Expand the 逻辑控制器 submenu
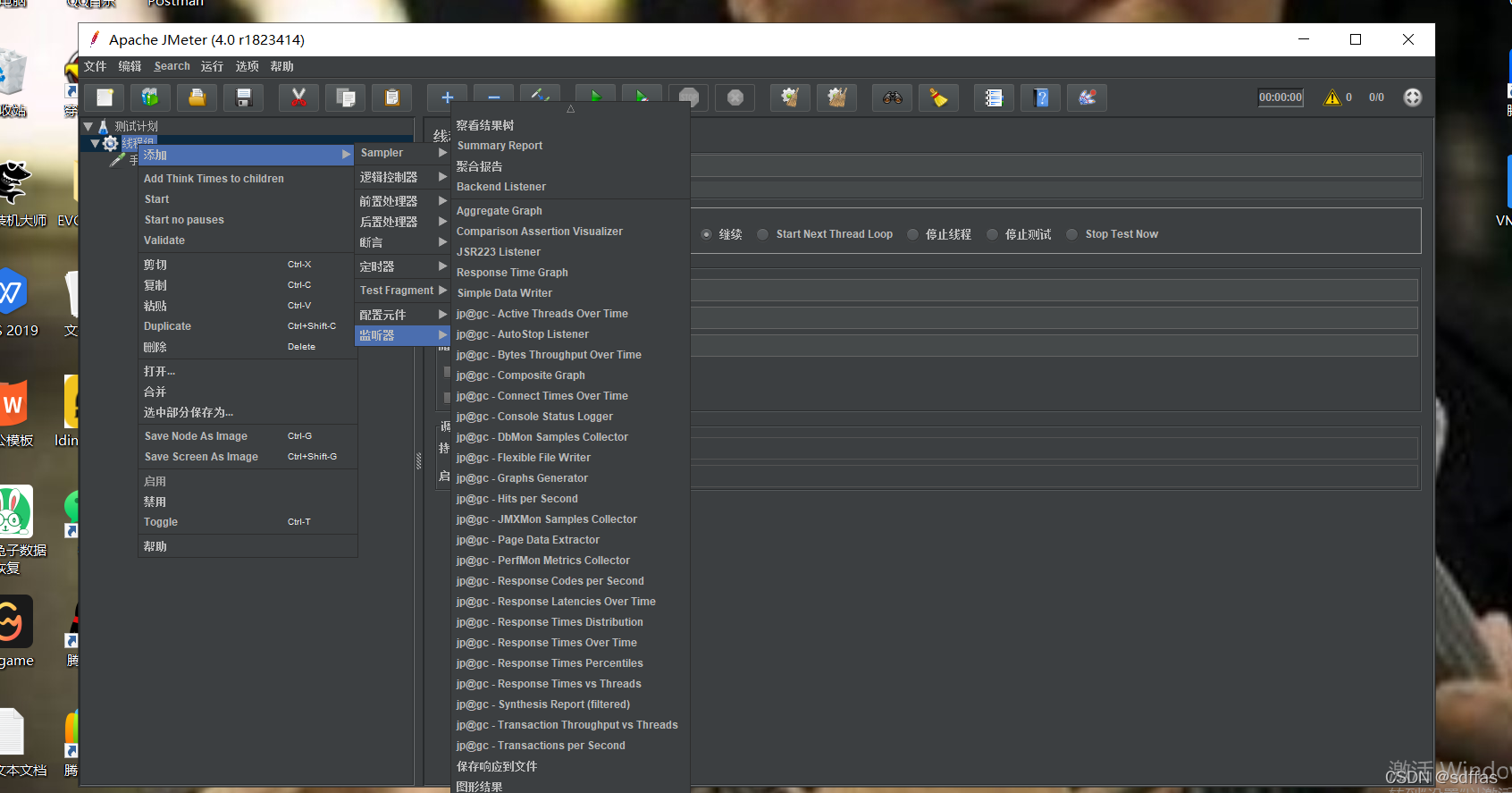 click(403, 177)
